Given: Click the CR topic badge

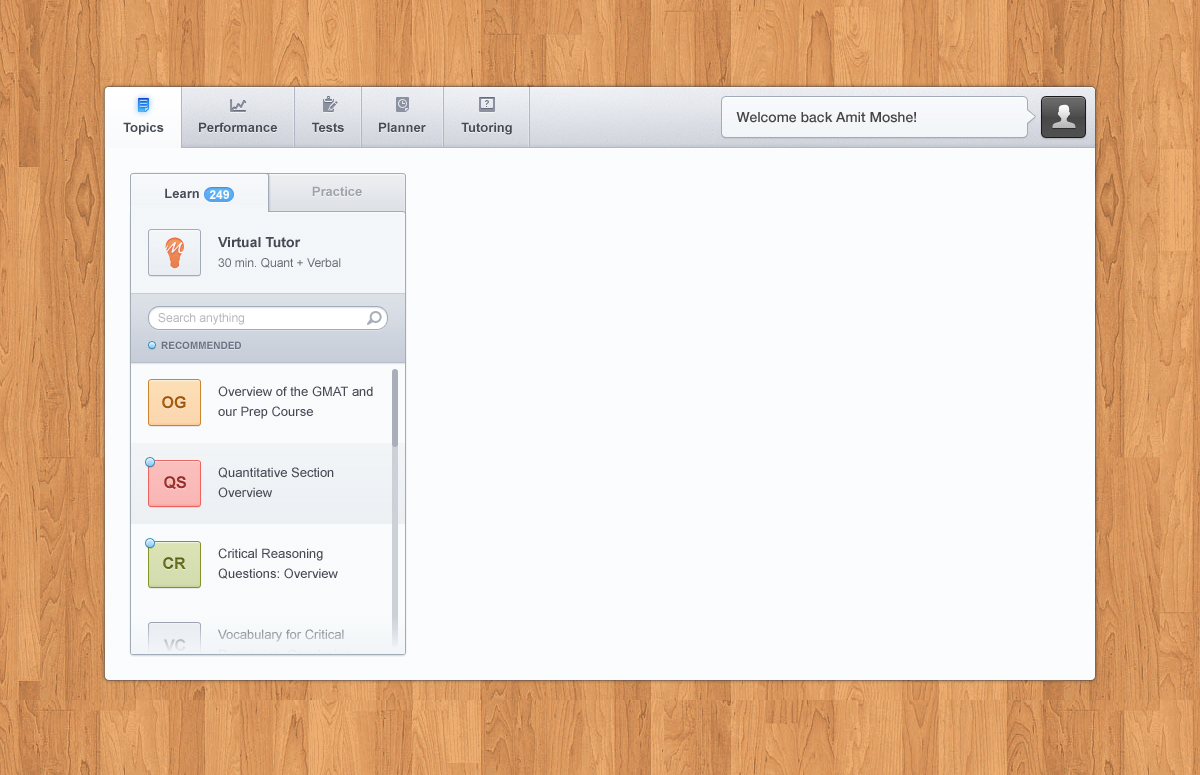Looking at the screenshot, I should [174, 564].
